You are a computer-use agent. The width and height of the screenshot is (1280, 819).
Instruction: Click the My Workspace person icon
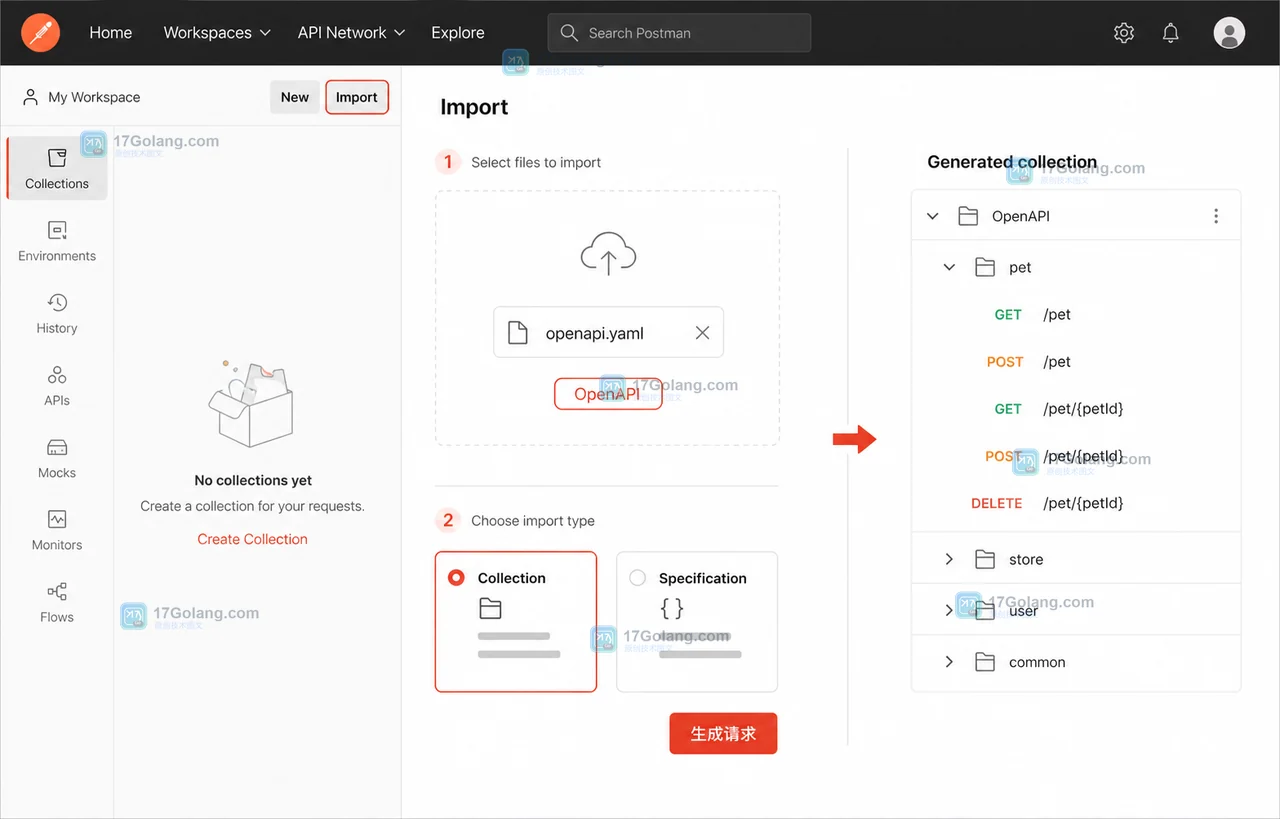click(x=30, y=97)
